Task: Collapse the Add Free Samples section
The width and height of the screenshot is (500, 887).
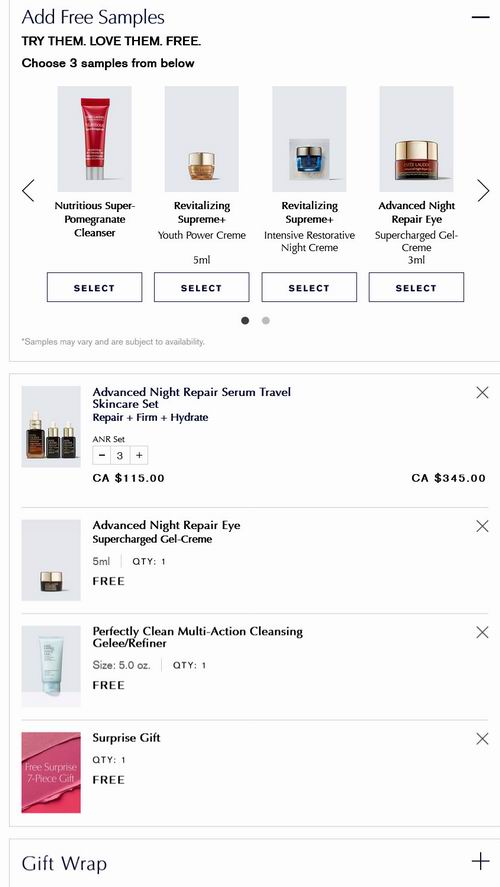Action: pos(480,17)
